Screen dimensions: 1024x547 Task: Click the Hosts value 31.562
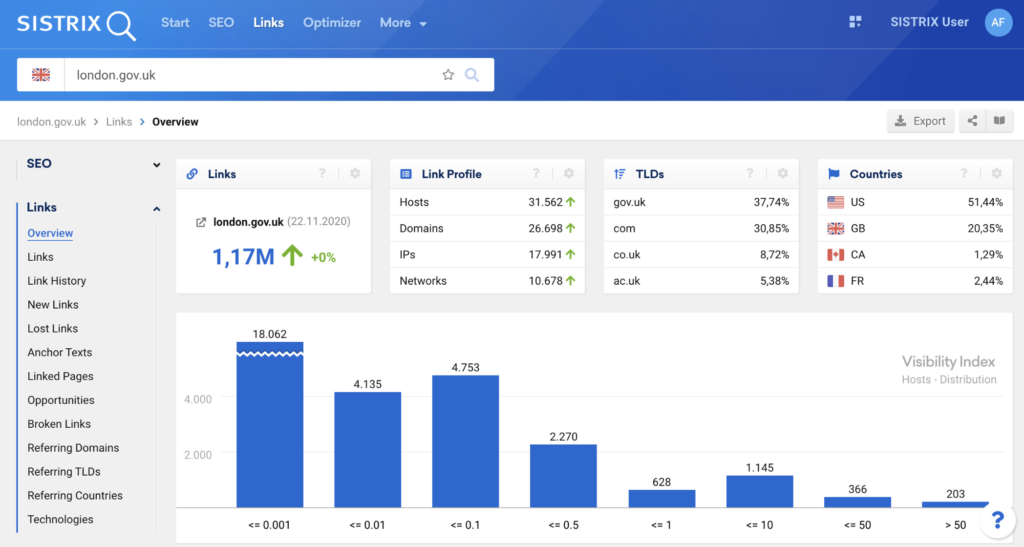(x=545, y=202)
